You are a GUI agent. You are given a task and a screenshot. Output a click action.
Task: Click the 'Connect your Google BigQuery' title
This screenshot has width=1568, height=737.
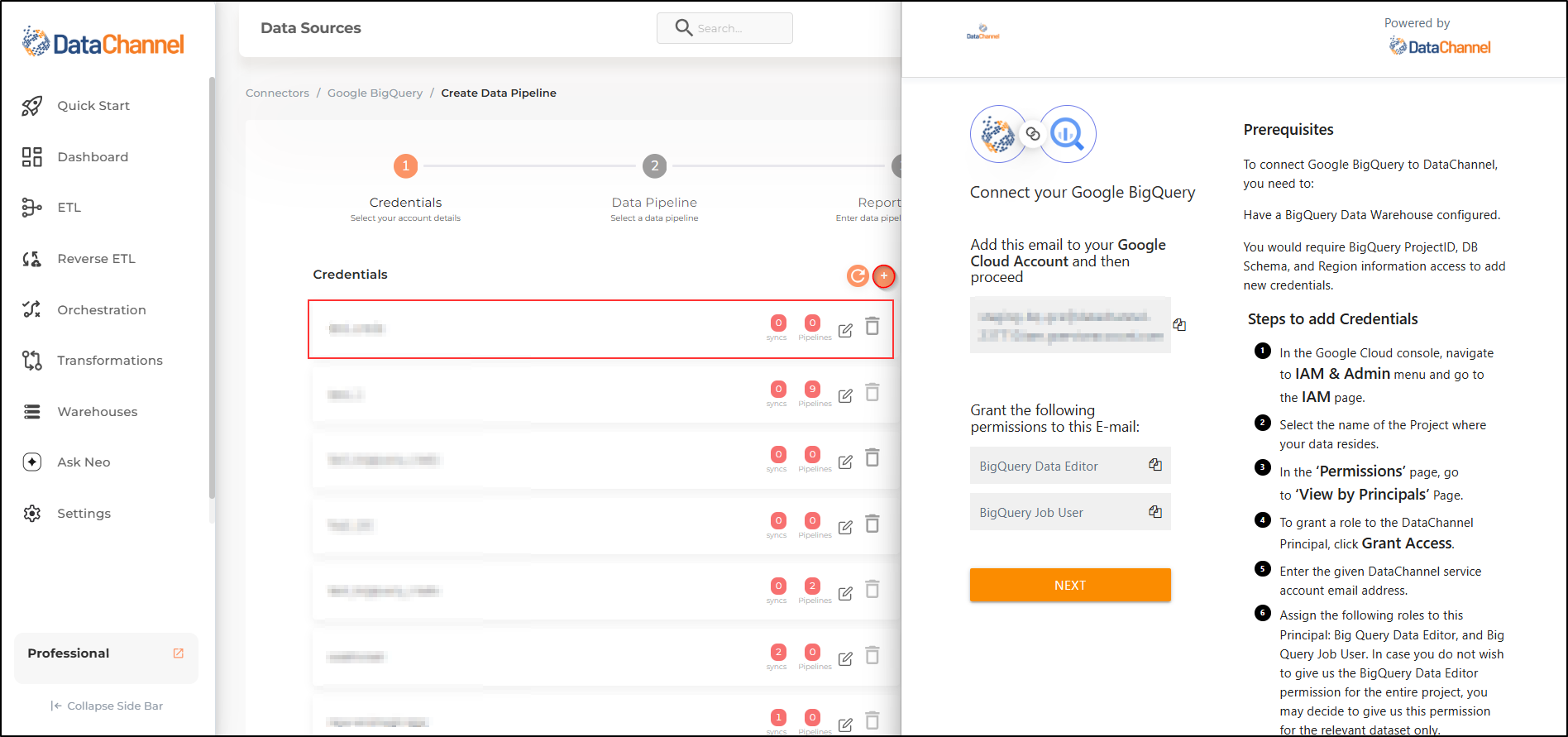pyautogui.click(x=1083, y=193)
